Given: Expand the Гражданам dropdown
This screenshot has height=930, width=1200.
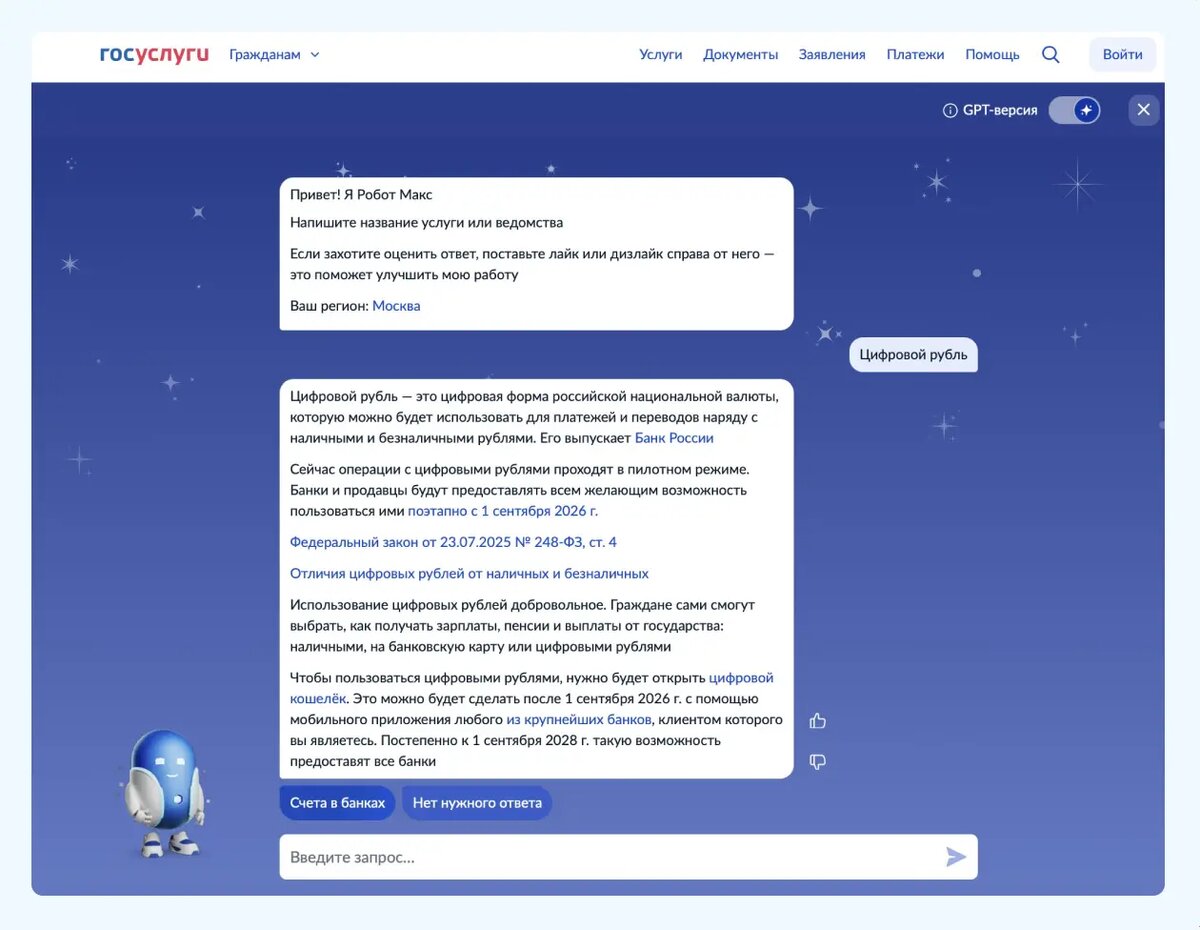Looking at the screenshot, I should pos(274,54).
